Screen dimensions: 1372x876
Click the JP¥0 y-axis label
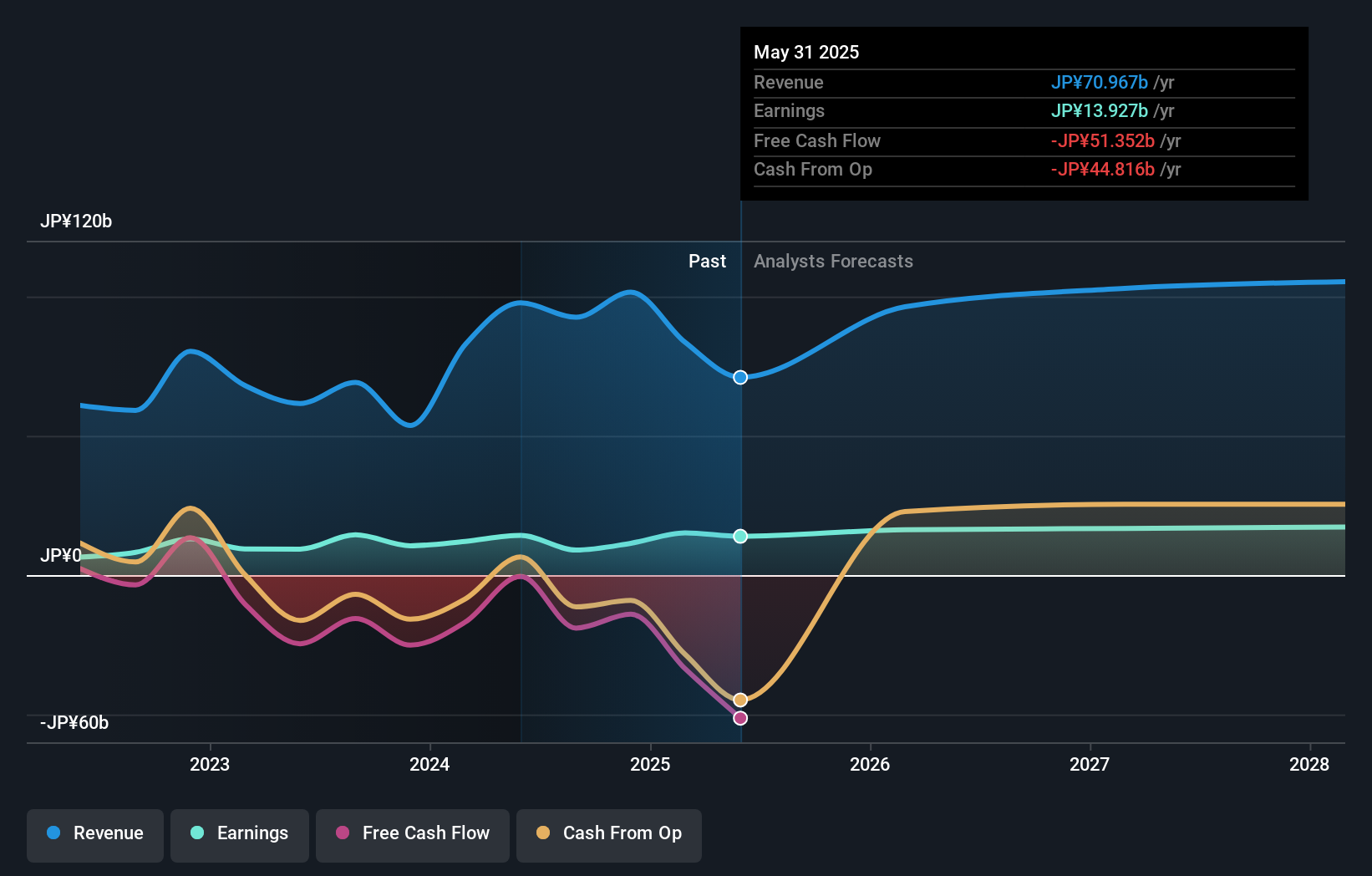[61, 556]
